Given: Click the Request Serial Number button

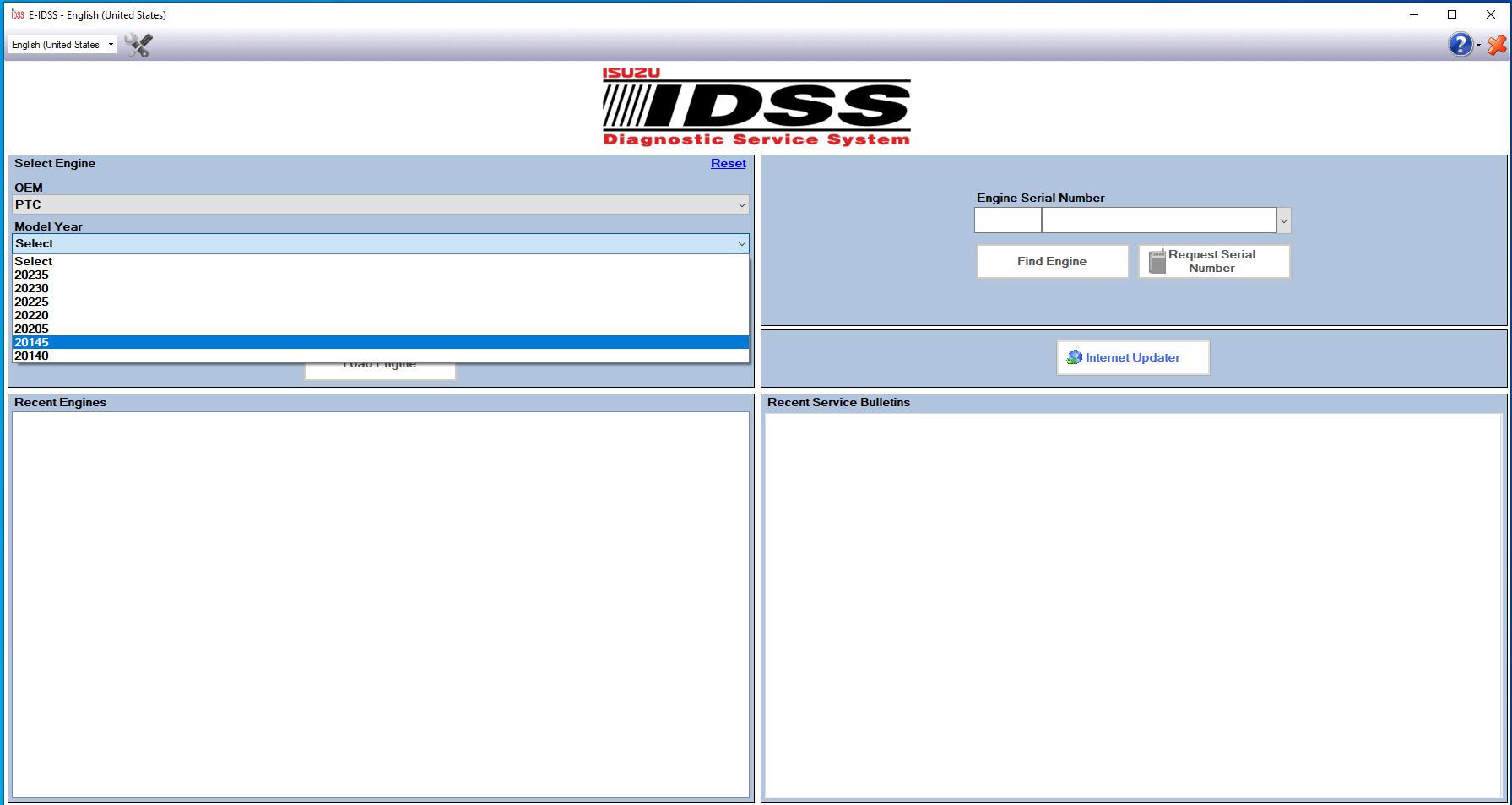Looking at the screenshot, I should click(x=1213, y=260).
